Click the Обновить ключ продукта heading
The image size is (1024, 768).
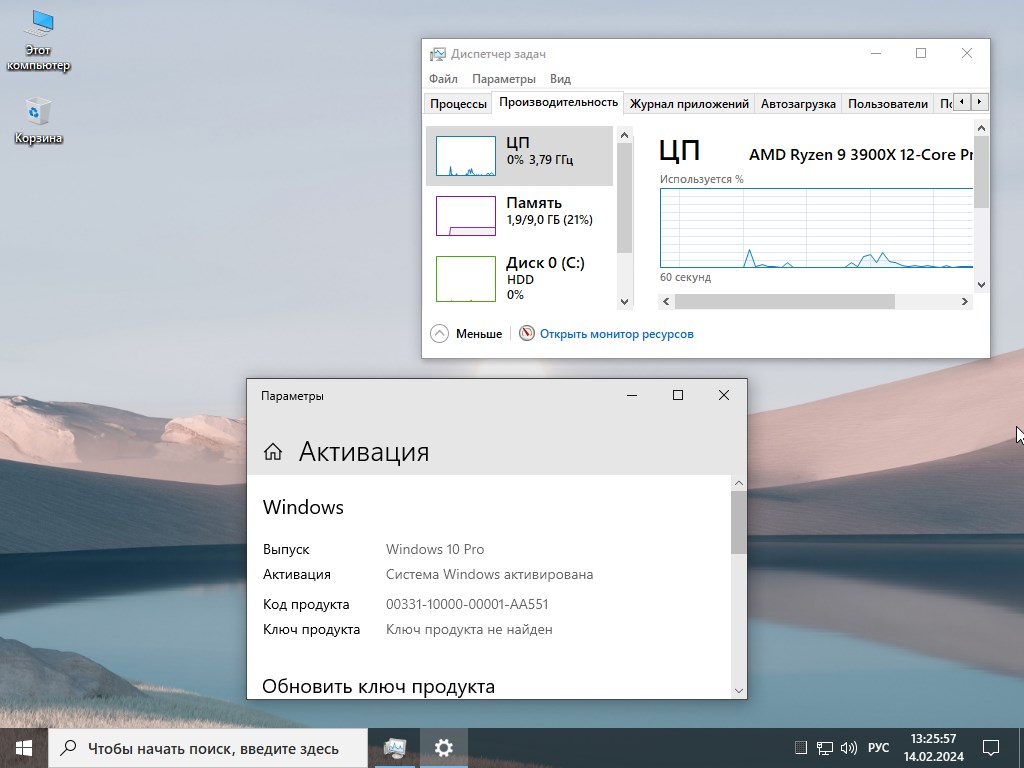(x=378, y=686)
